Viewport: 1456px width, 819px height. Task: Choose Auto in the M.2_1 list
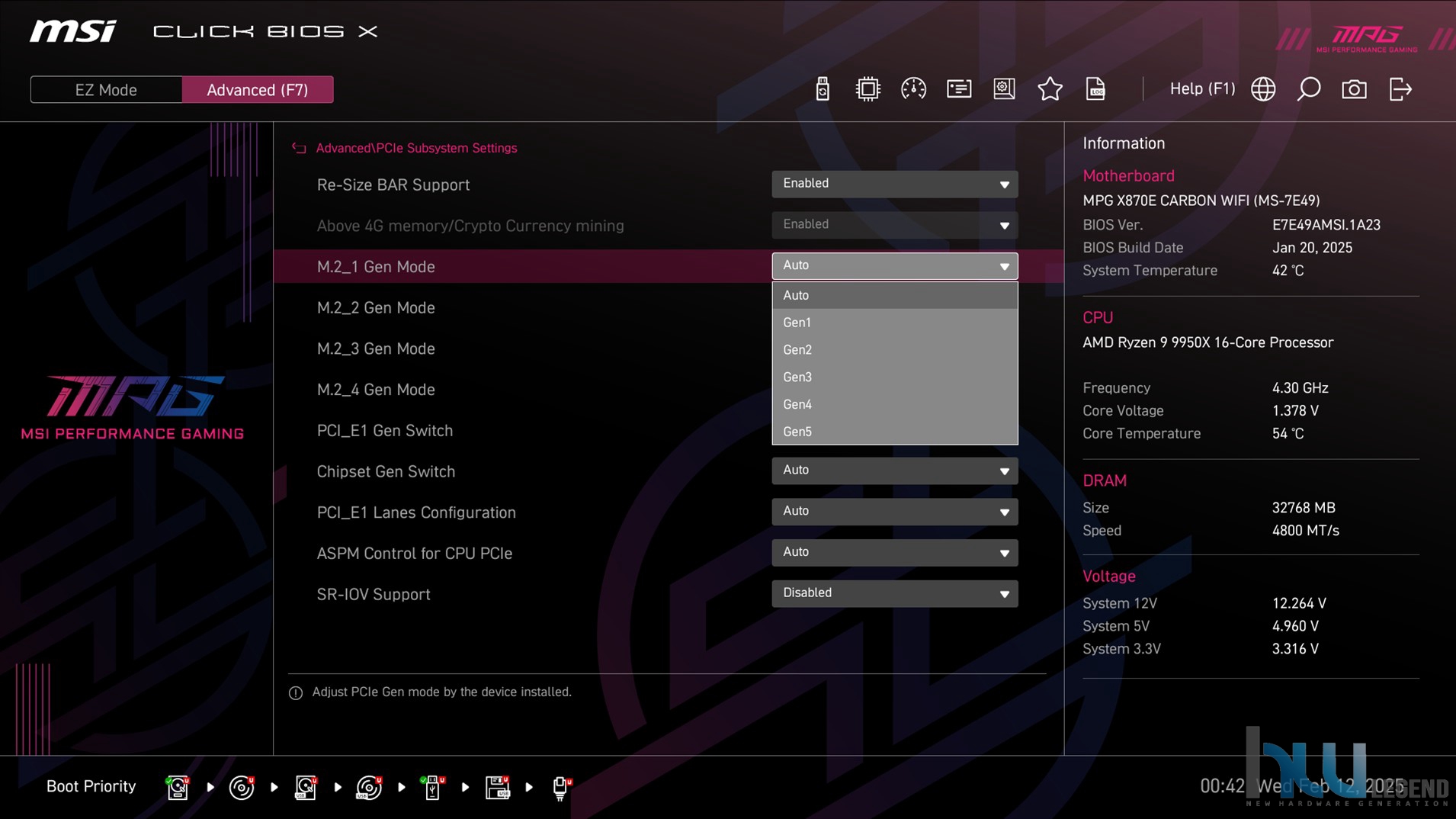click(894, 295)
